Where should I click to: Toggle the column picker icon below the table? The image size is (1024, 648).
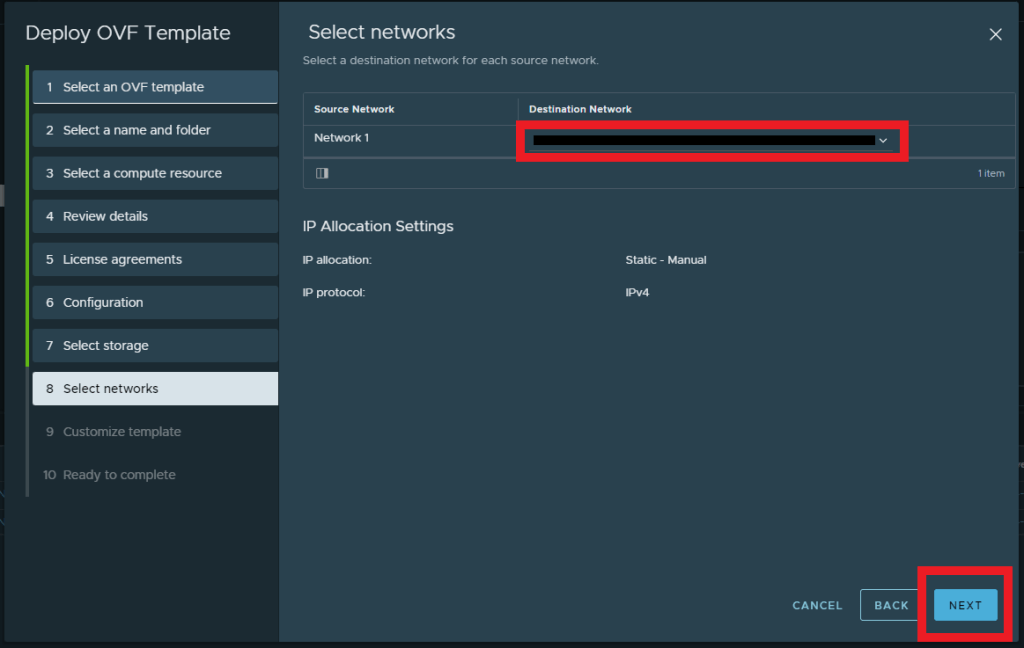pyautogui.click(x=322, y=173)
